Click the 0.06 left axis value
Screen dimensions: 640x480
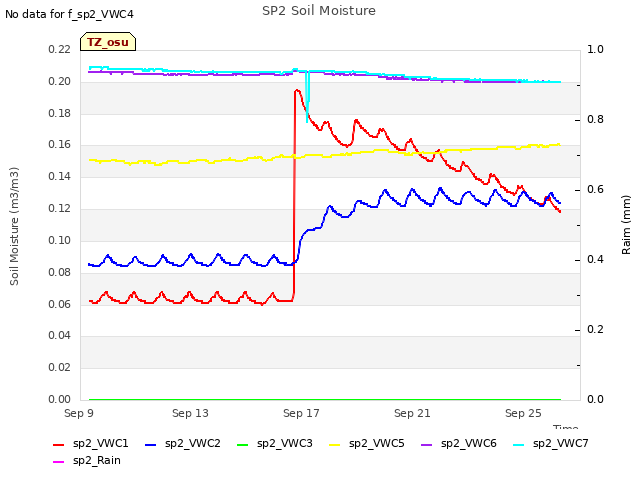point(60,304)
